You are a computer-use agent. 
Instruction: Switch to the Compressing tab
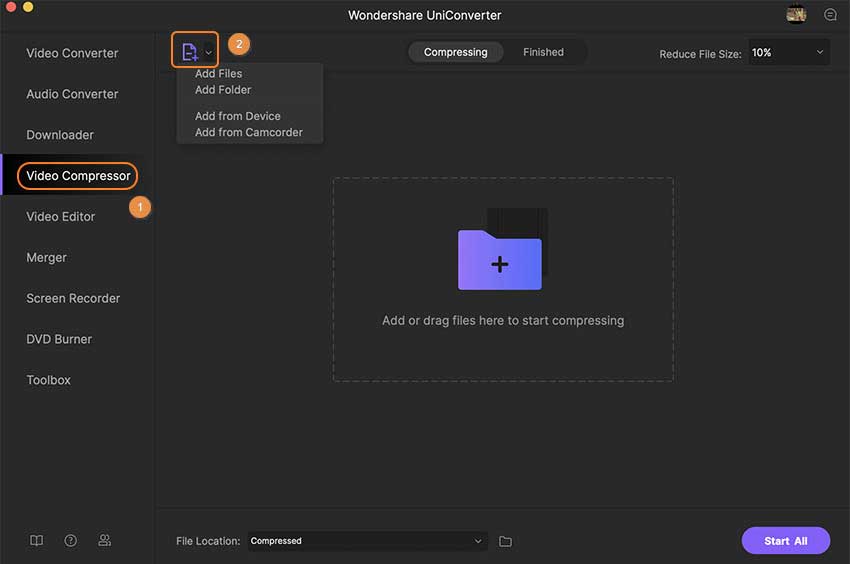455,52
